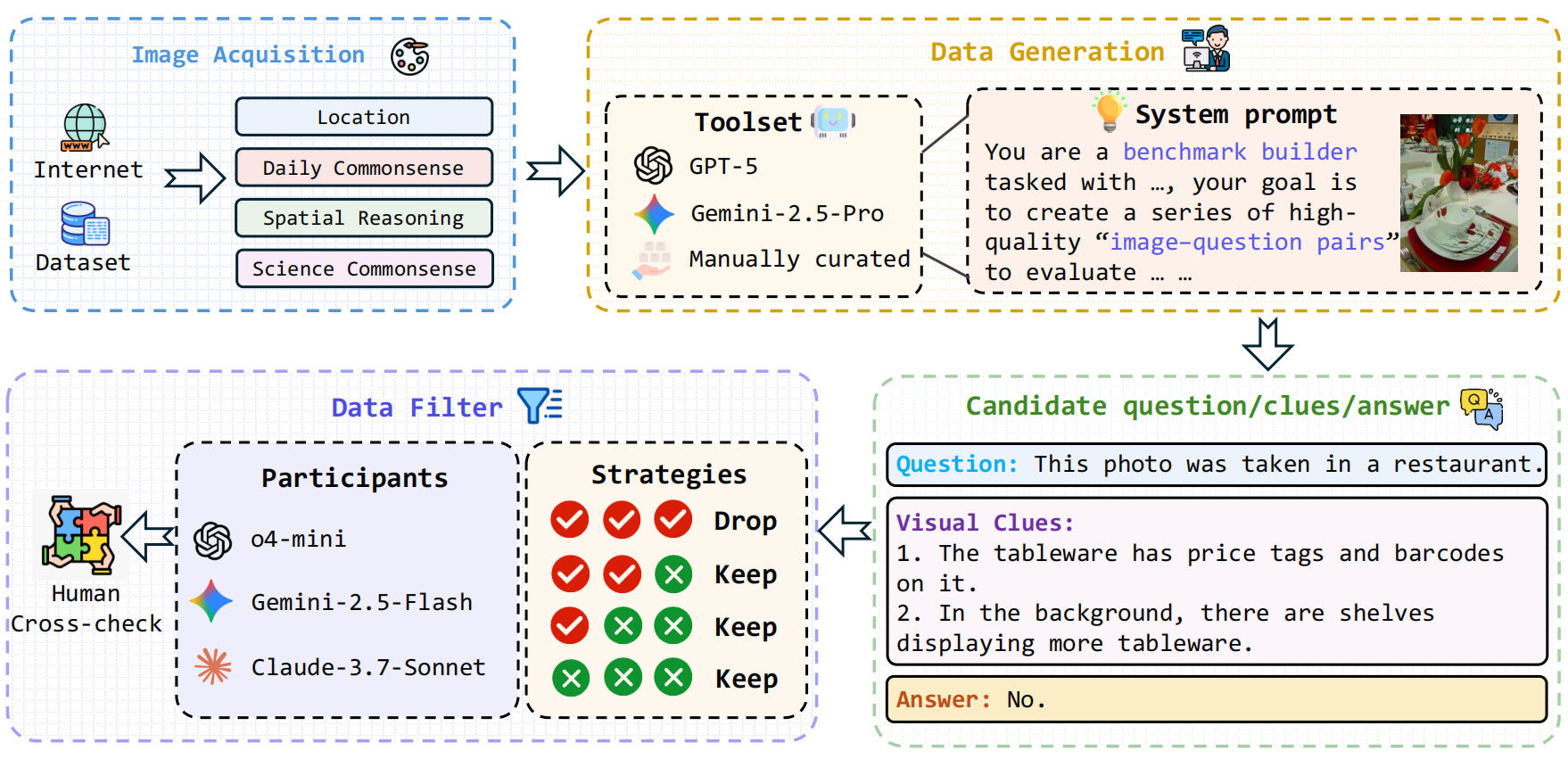Click the GPT-5 OpenAI logo
1568x759 pixels.
(x=653, y=166)
